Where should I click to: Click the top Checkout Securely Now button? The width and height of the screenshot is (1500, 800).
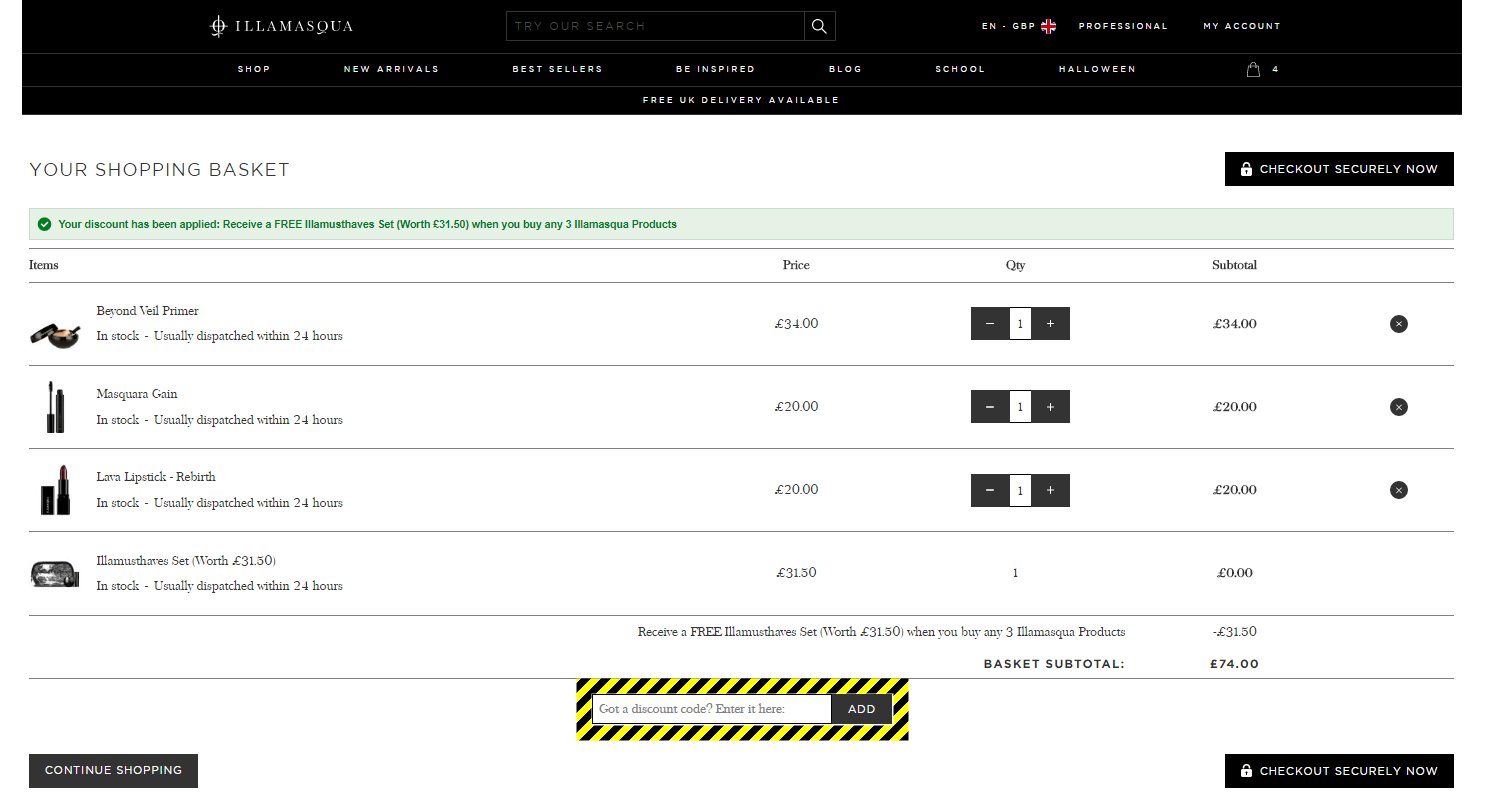click(x=1339, y=169)
